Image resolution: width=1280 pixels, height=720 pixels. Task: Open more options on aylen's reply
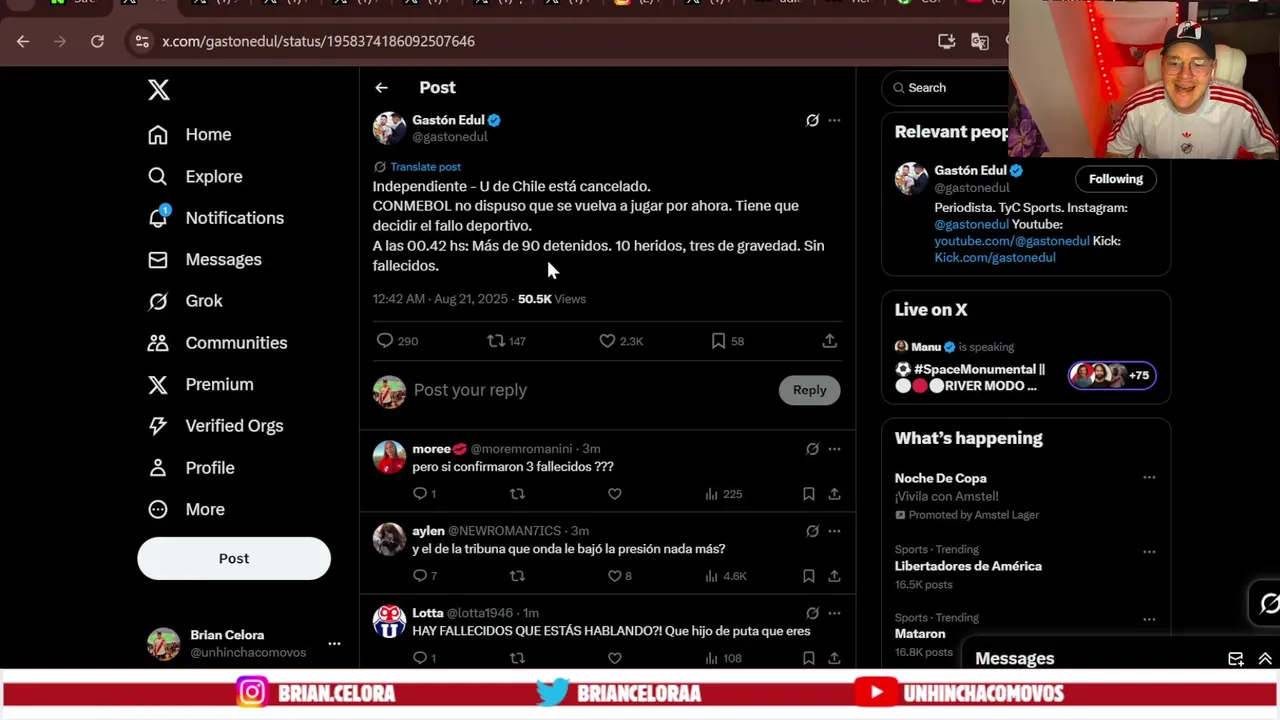834,531
